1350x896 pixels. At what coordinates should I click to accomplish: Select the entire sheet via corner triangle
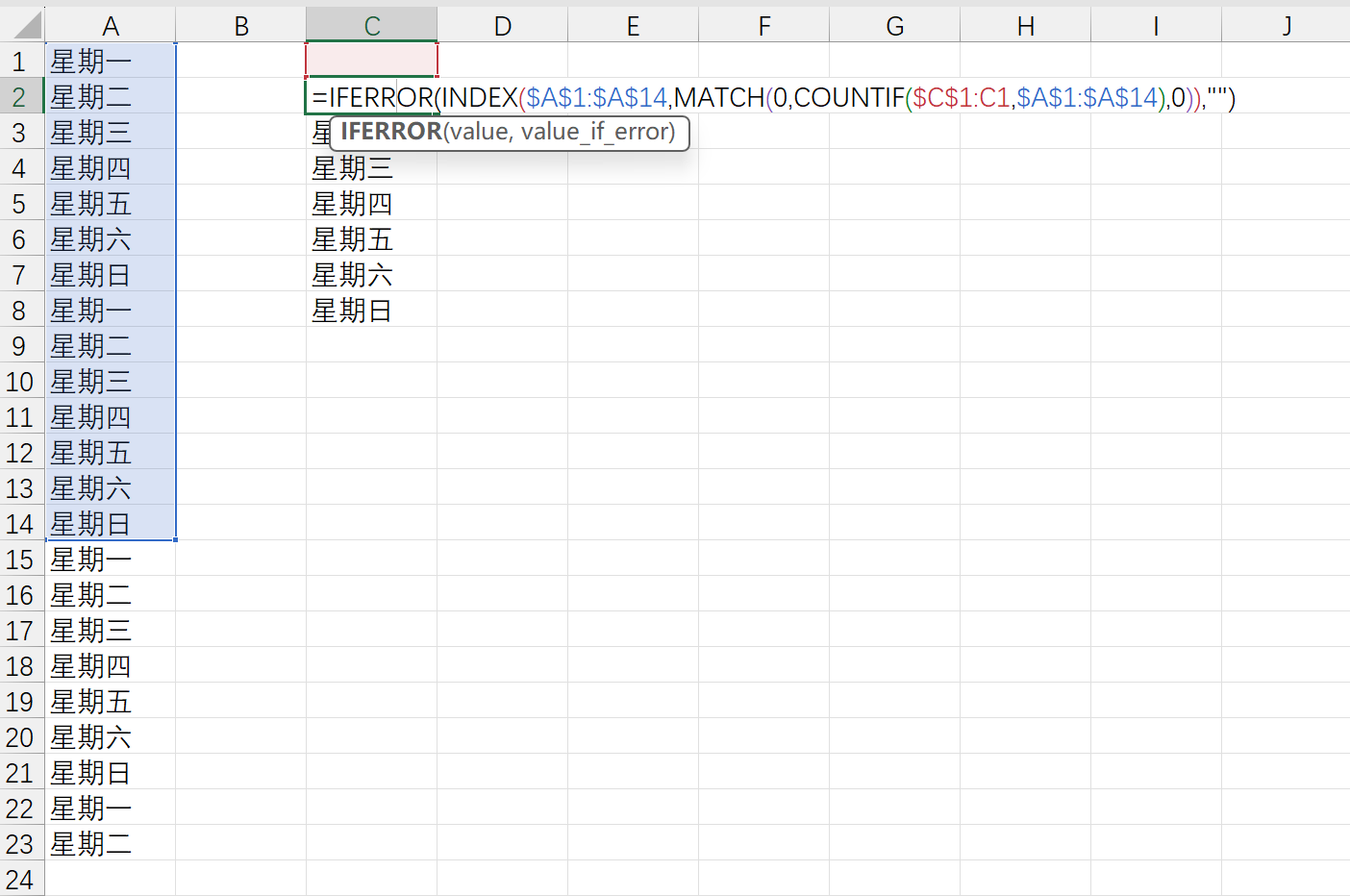click(x=23, y=25)
